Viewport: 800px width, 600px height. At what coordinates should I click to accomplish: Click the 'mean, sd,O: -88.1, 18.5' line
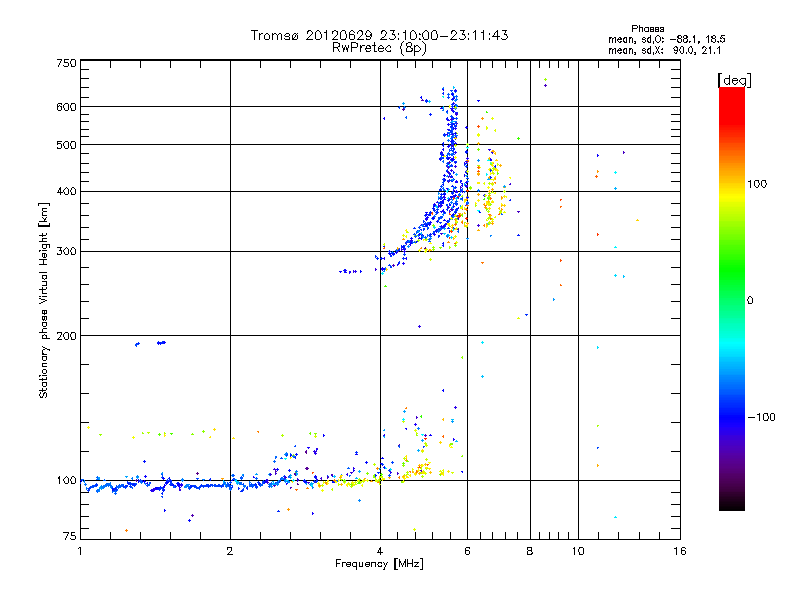[x=666, y=39]
